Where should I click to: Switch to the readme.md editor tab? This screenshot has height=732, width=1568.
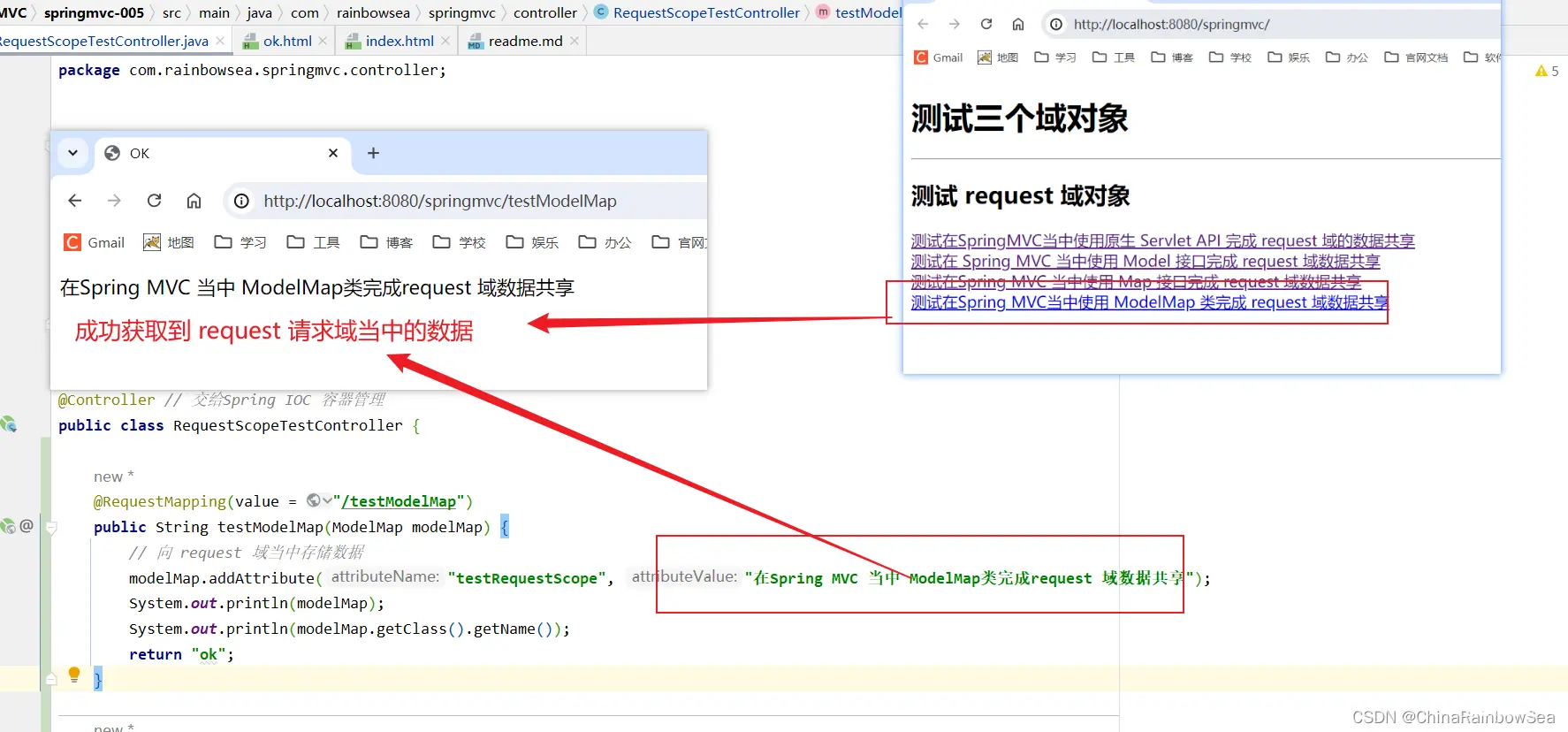pyautogui.click(x=525, y=41)
